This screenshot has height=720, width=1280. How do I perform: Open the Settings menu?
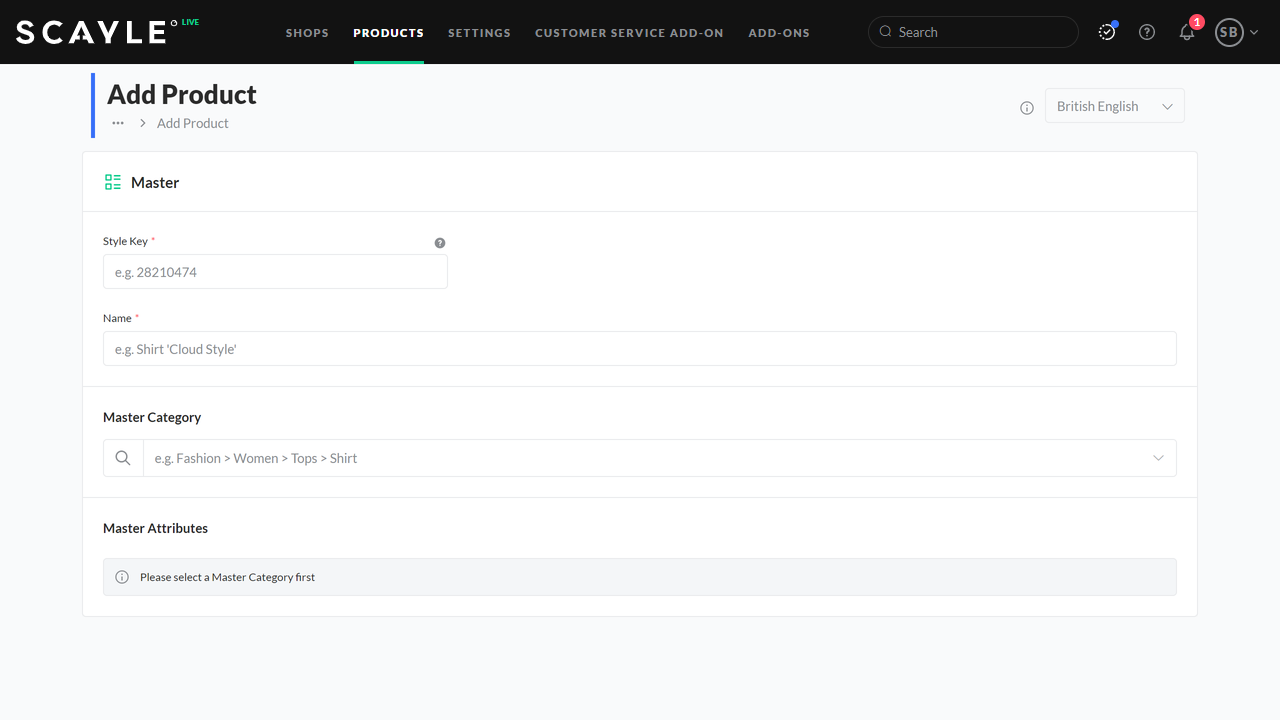pyautogui.click(x=479, y=33)
